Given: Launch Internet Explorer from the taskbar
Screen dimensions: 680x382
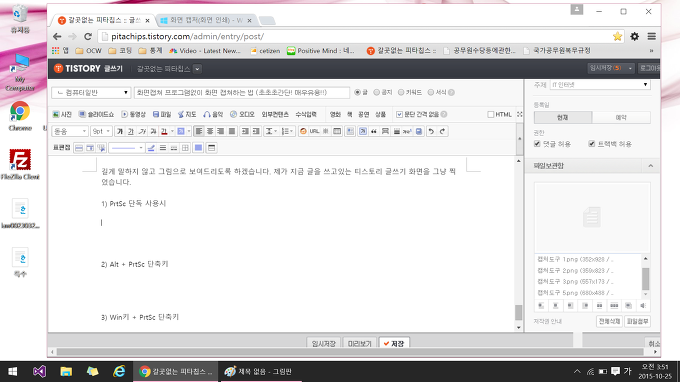Looking at the screenshot, I should (x=119, y=372).
